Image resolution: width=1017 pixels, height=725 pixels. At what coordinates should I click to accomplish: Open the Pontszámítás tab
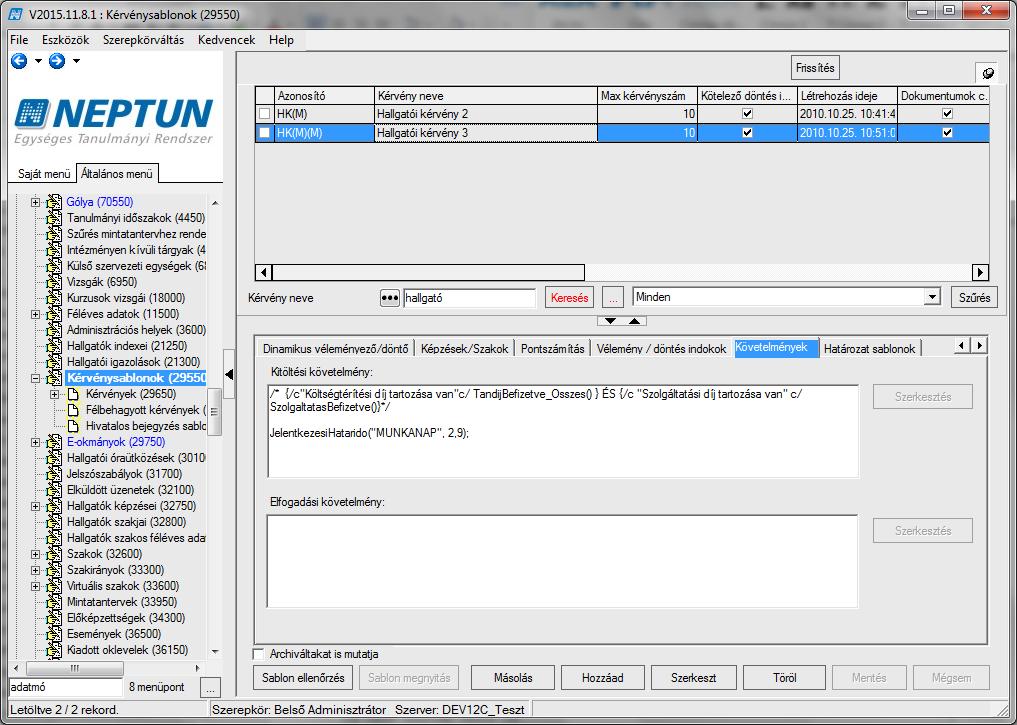tap(553, 348)
